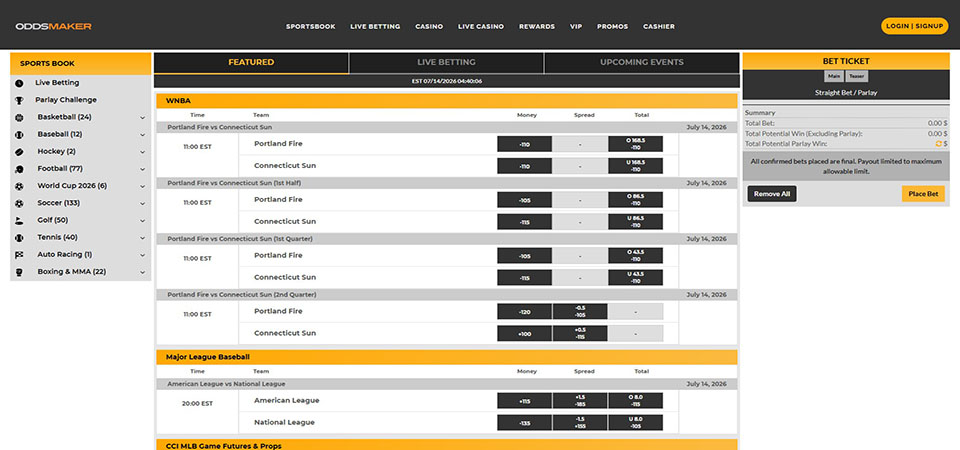Pick Connecticut Sun 1st Half moneyline -115
The image size is (960, 450).
point(525,222)
